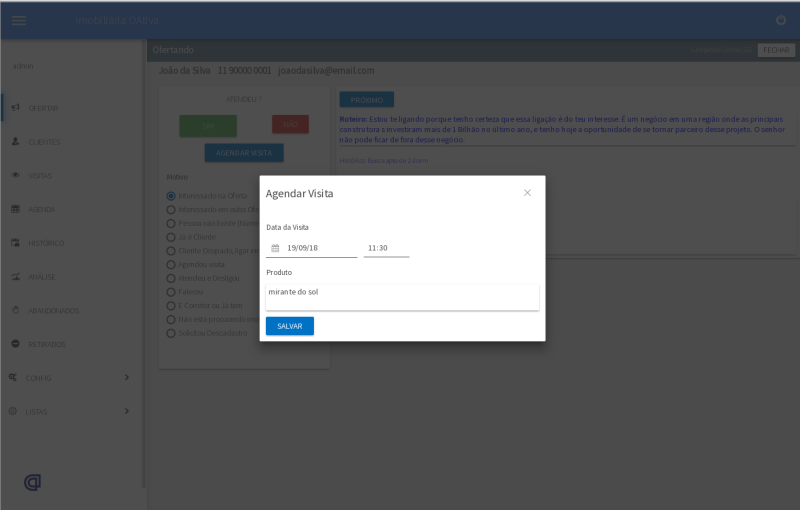
Task: Select the Interessado na Oferta radio button
Action: click(171, 196)
